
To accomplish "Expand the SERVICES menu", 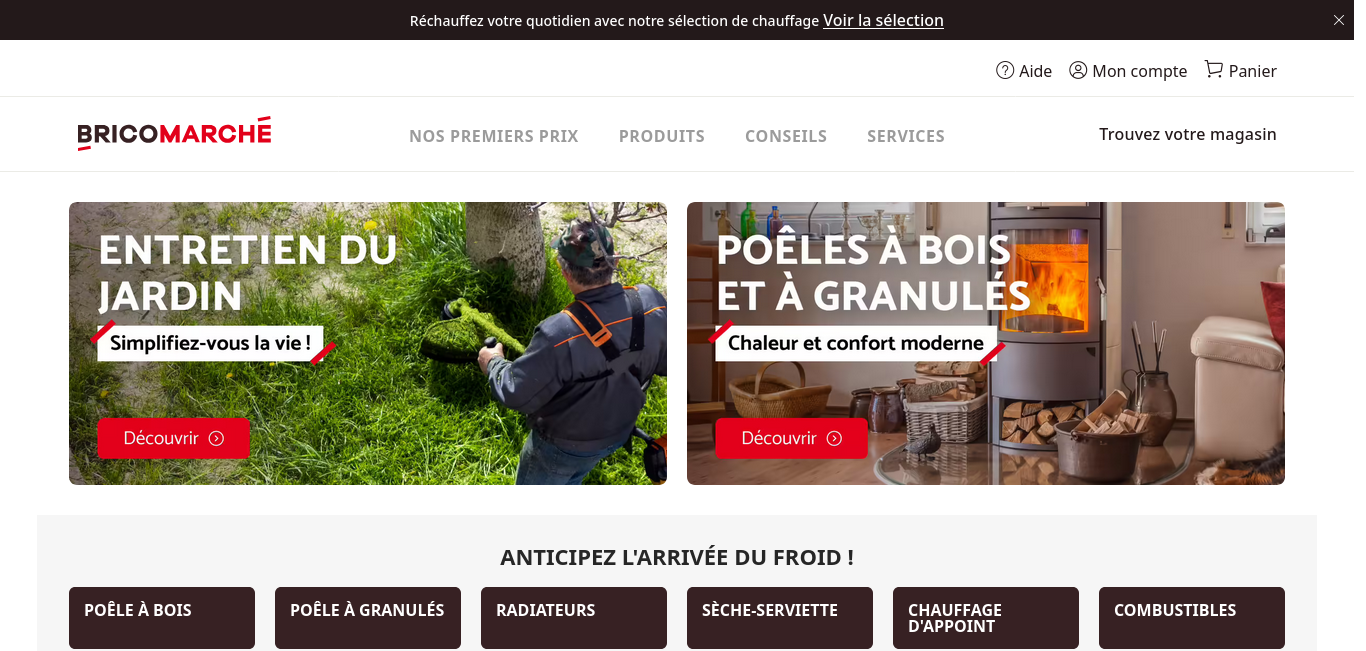I will [906, 136].
